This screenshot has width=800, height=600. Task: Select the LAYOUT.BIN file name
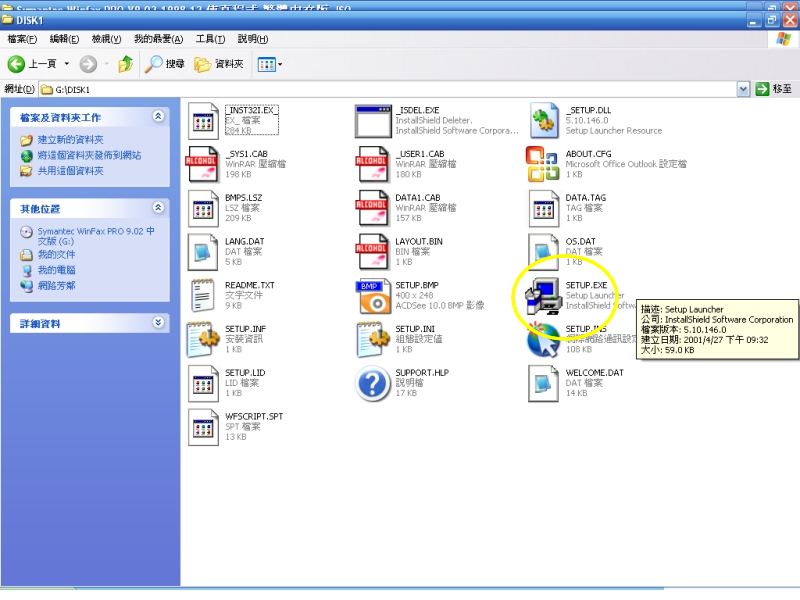pyautogui.click(x=419, y=241)
